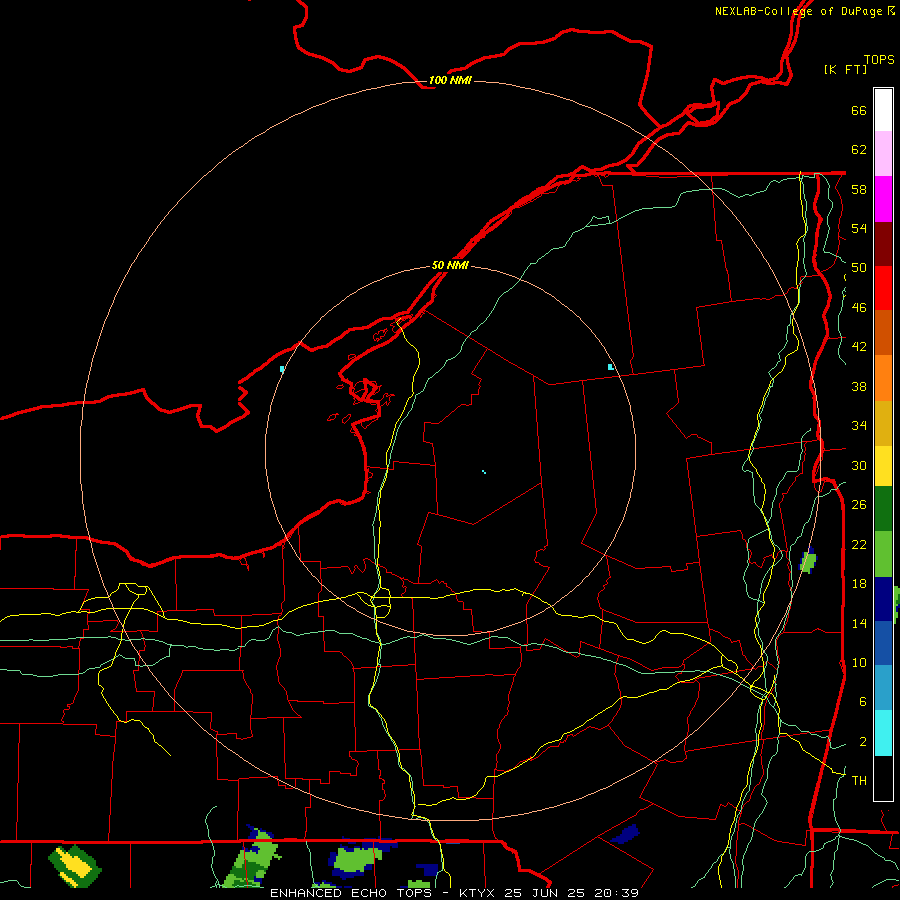Click the "50 NMI" range ring label

pyautogui.click(x=450, y=265)
